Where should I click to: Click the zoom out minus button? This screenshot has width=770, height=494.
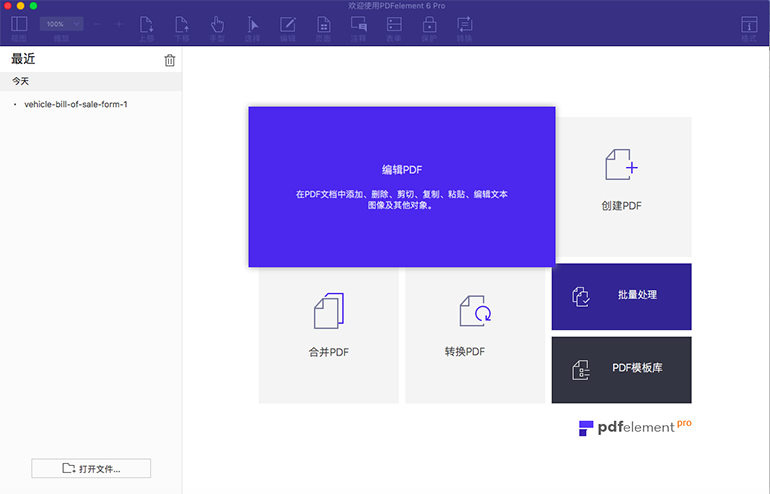pos(98,23)
